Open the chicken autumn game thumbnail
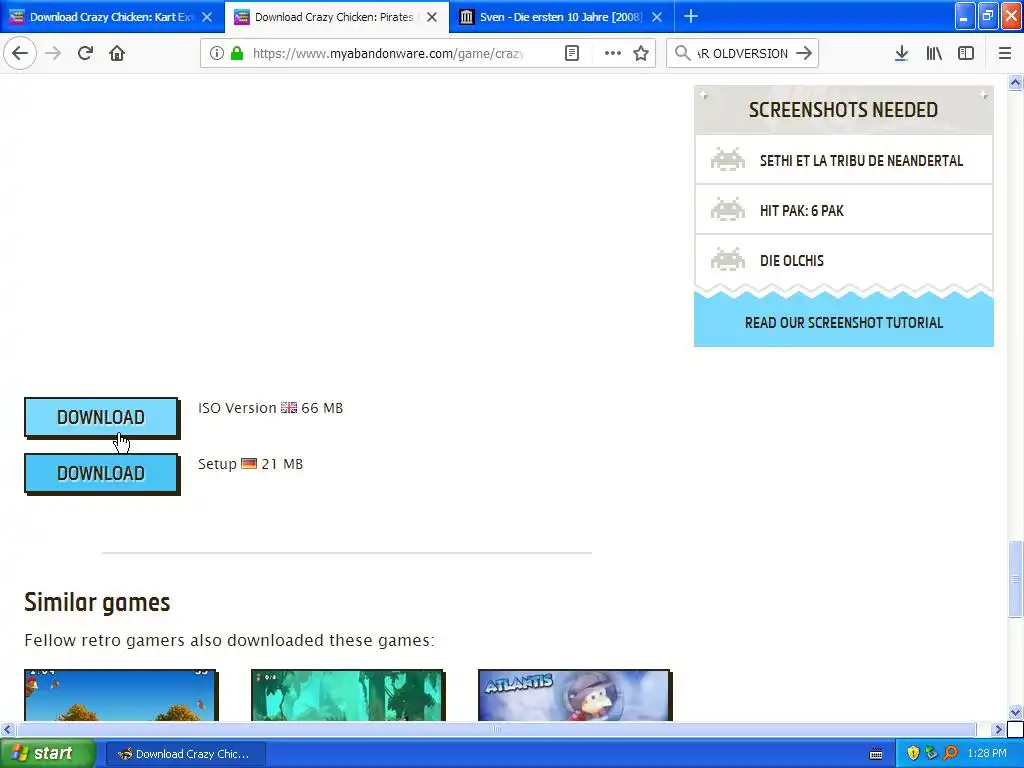This screenshot has height=768, width=1024. point(120,695)
